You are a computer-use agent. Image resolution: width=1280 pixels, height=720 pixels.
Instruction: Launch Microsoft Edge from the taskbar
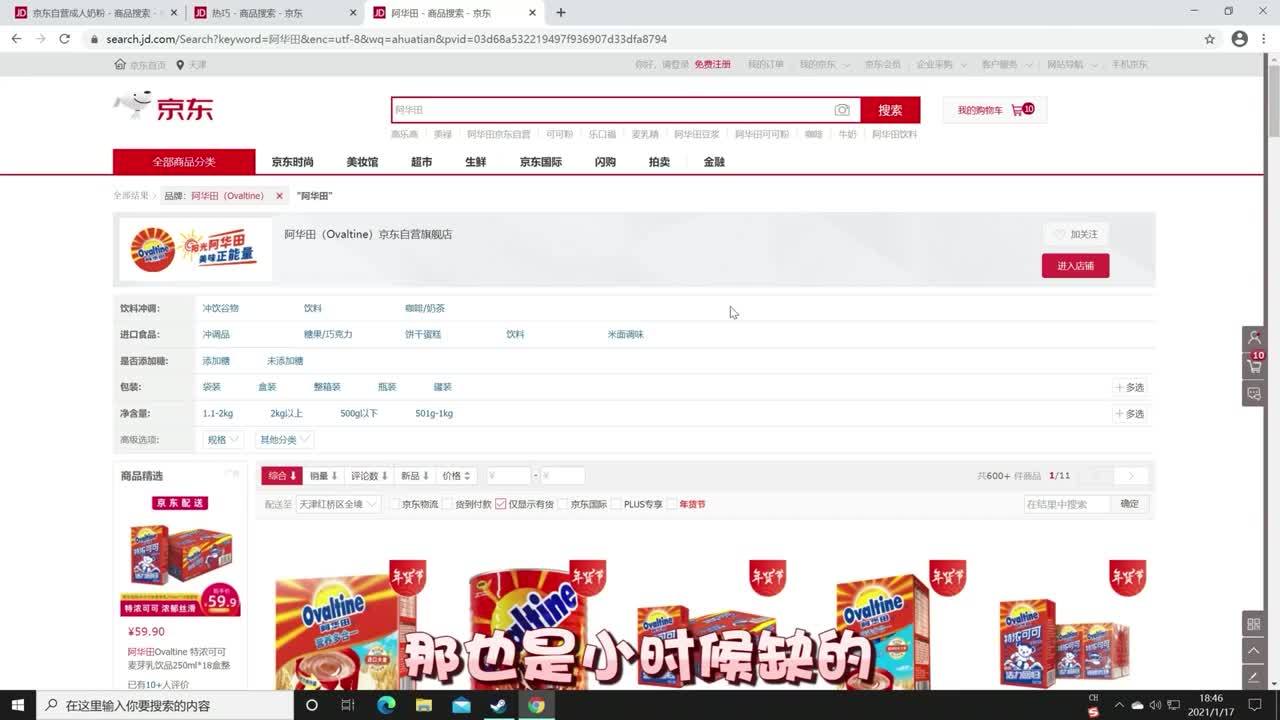click(385, 705)
